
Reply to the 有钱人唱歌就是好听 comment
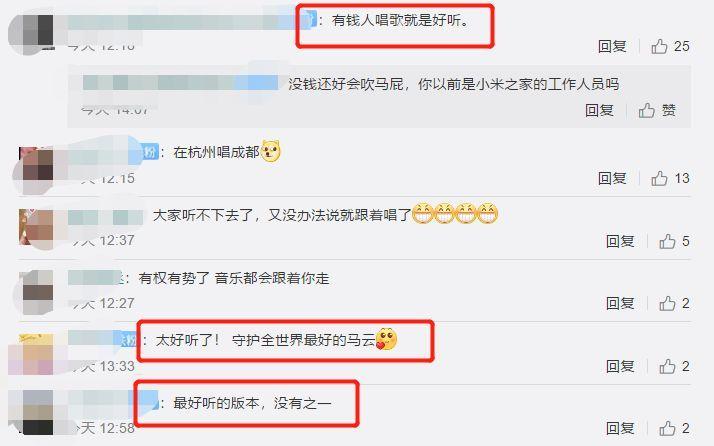click(x=612, y=46)
